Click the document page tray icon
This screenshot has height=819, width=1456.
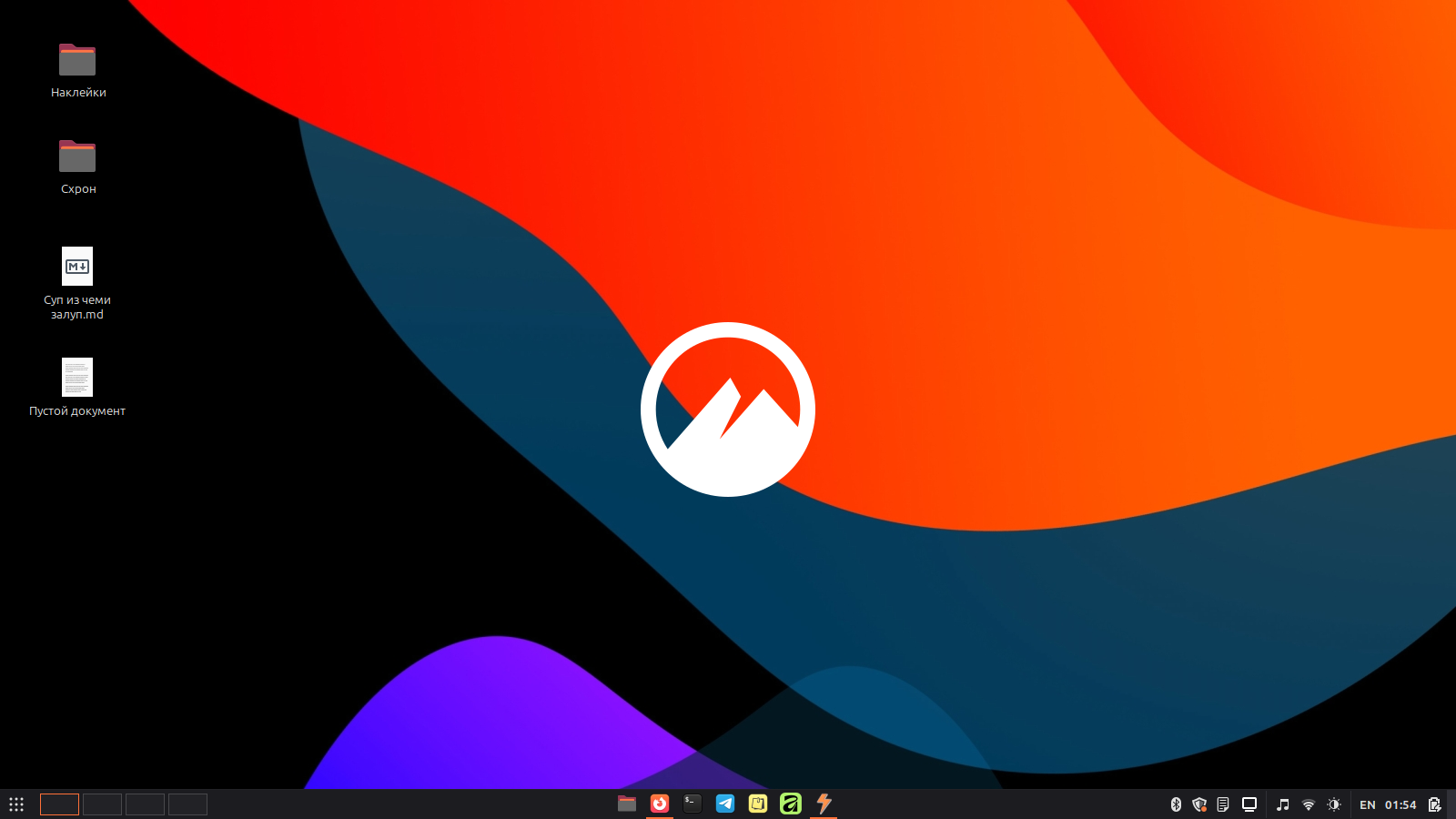coord(1223,804)
